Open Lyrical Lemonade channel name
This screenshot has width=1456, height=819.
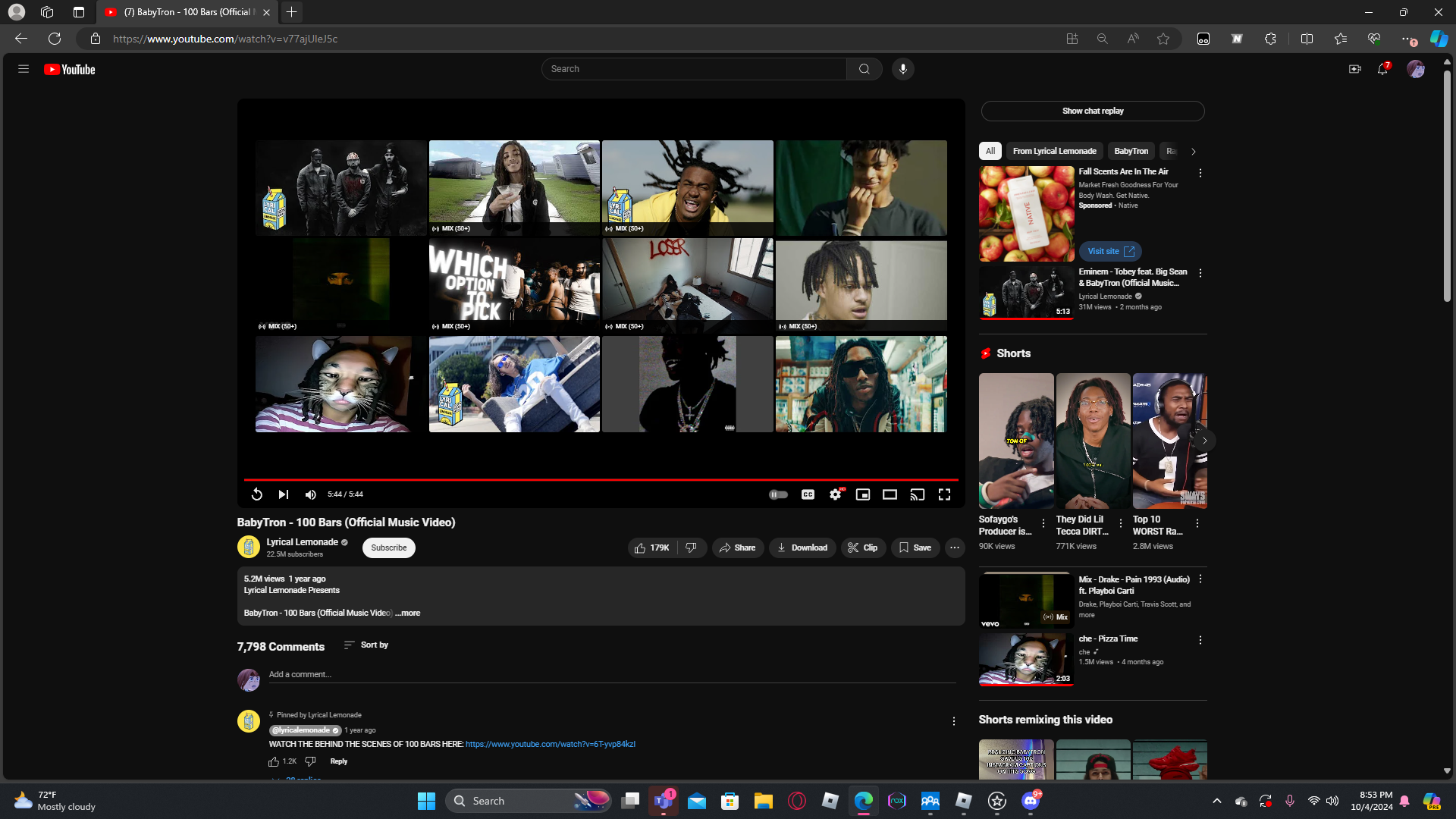tap(302, 542)
